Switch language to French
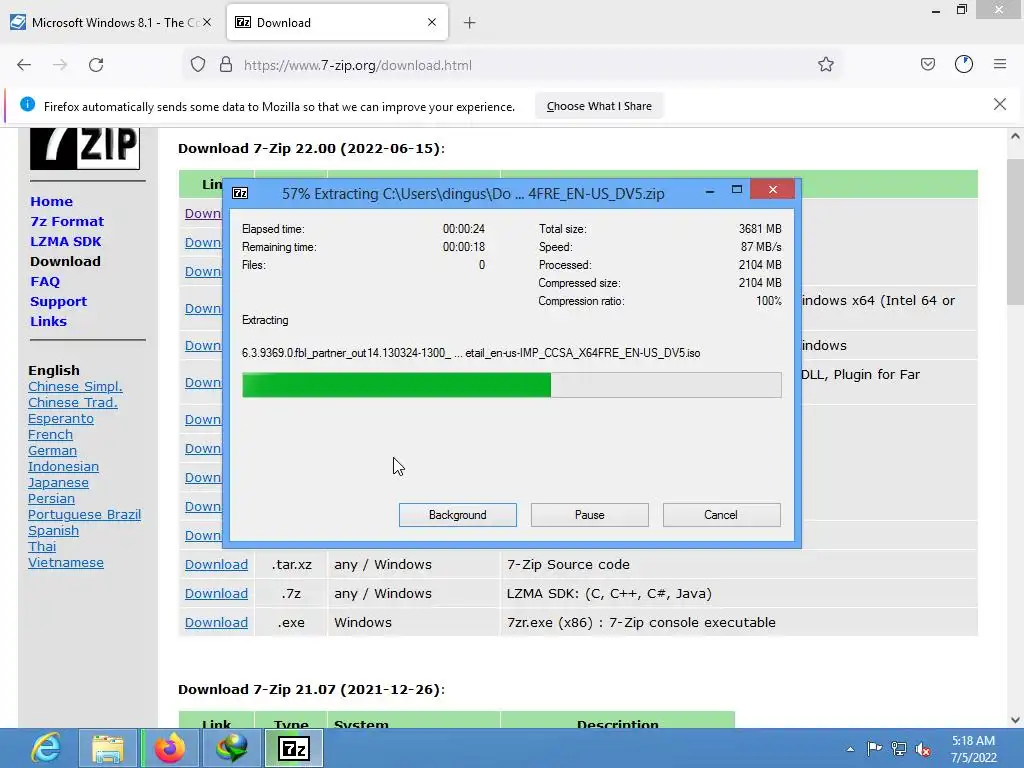The height and width of the screenshot is (768, 1024). pyautogui.click(x=50, y=434)
